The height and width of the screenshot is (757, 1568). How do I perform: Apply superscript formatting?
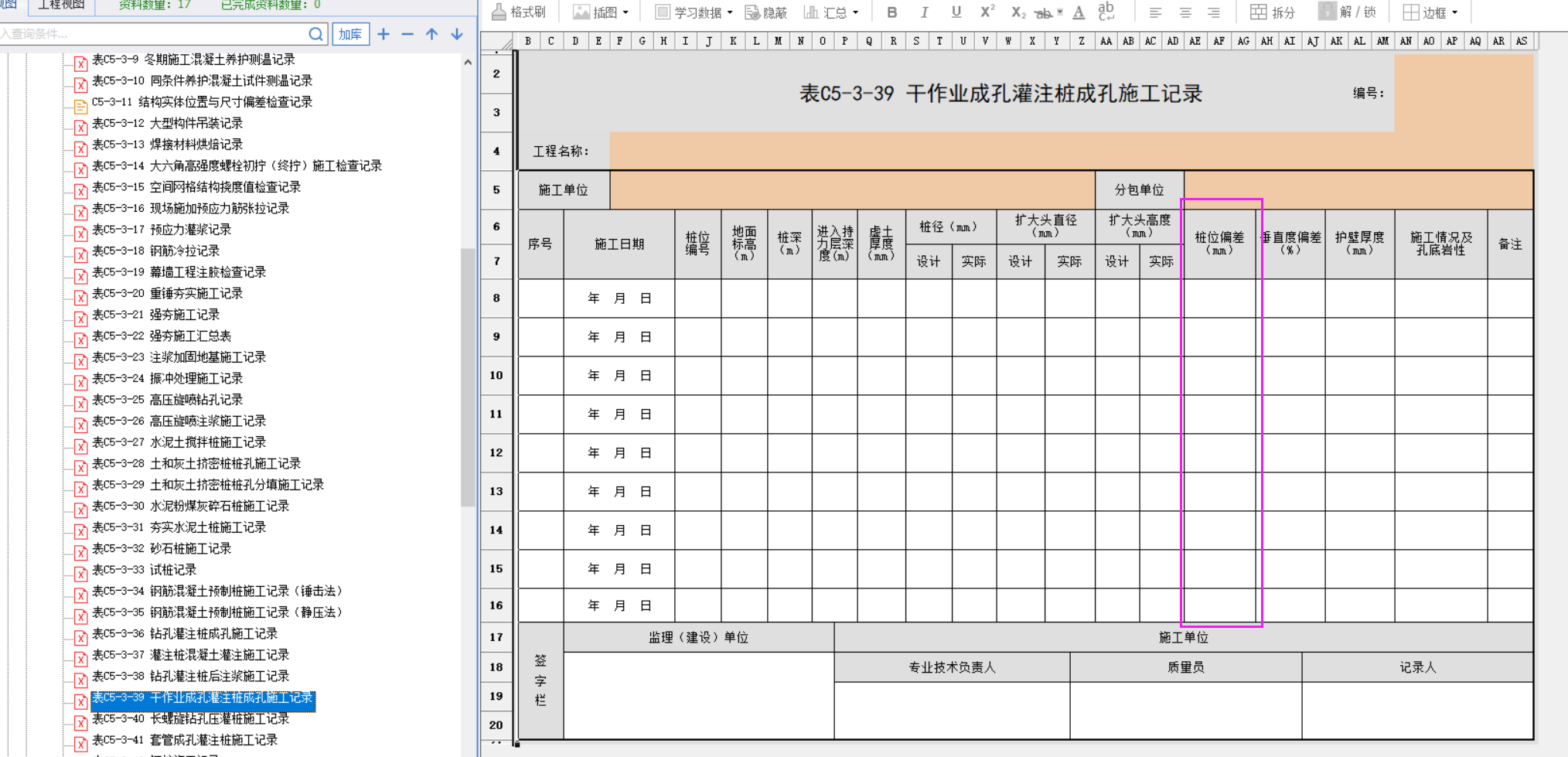(x=987, y=12)
